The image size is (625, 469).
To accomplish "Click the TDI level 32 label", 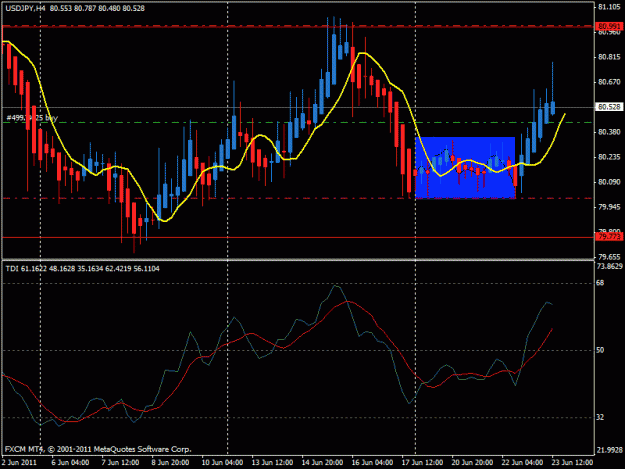I will click(x=600, y=417).
